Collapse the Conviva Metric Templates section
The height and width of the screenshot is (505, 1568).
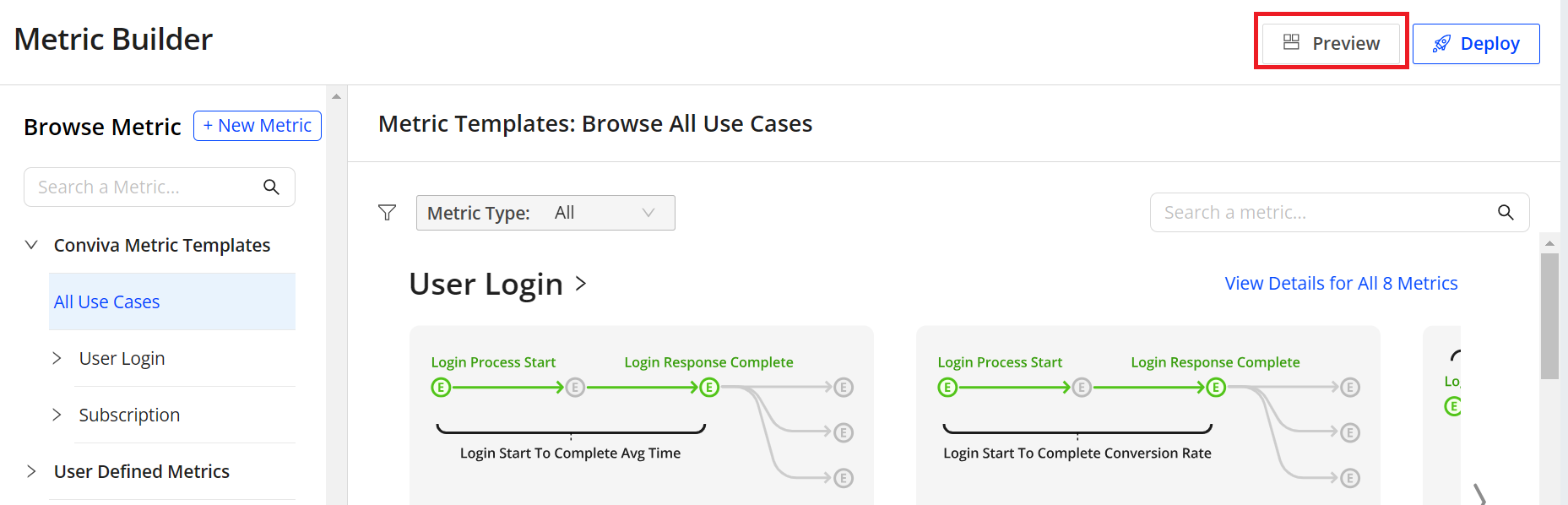point(31,245)
